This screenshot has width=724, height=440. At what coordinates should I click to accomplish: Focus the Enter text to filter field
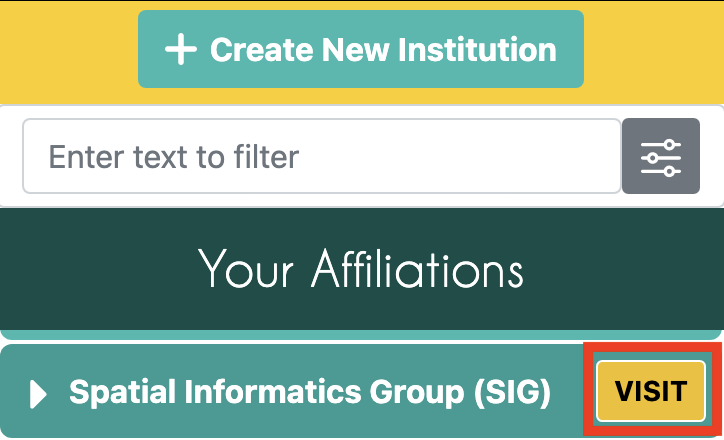click(x=321, y=157)
